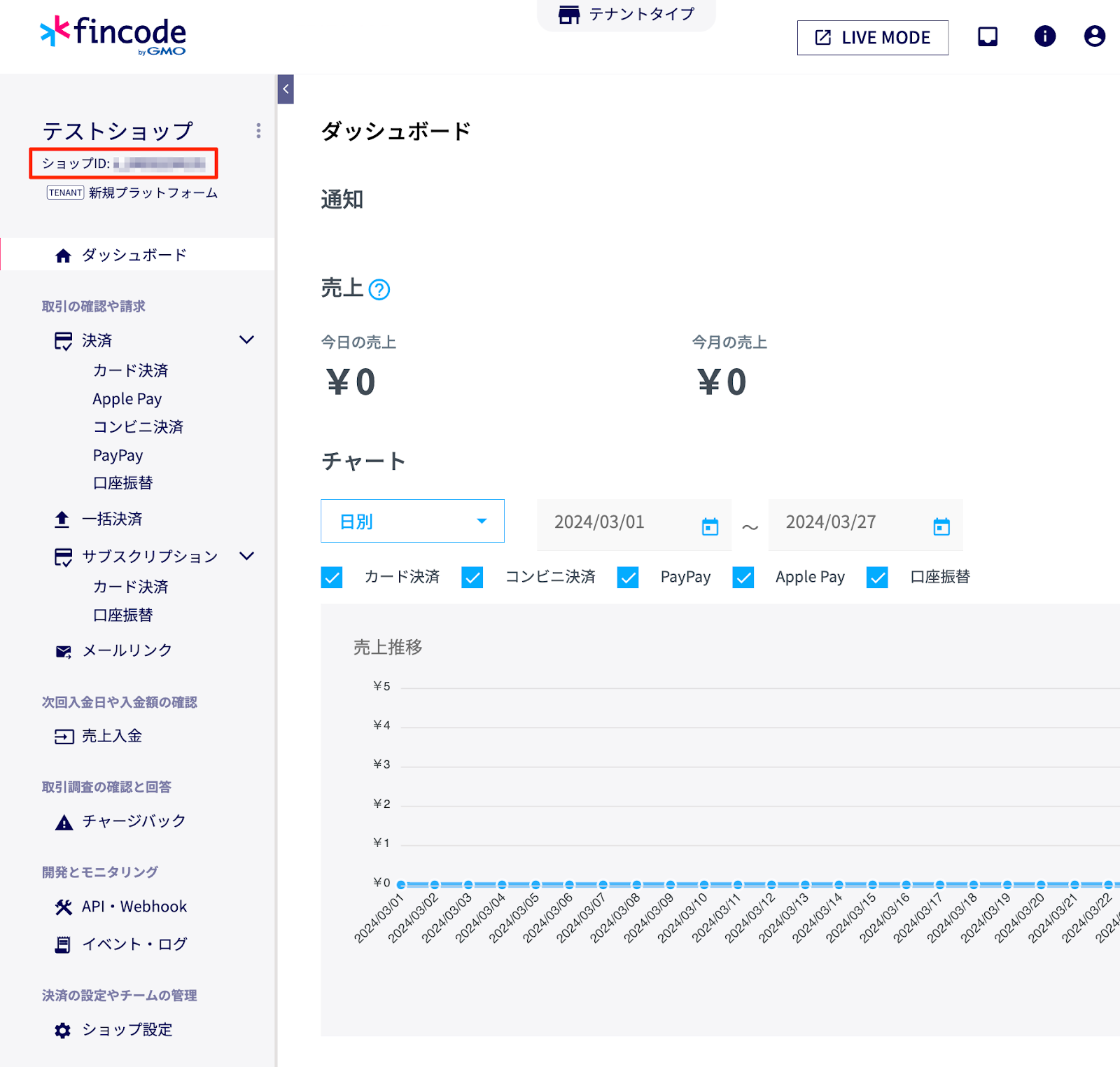The width and height of the screenshot is (1120, 1067).
Task: Switch to LIVE MODE
Action: (x=872, y=38)
